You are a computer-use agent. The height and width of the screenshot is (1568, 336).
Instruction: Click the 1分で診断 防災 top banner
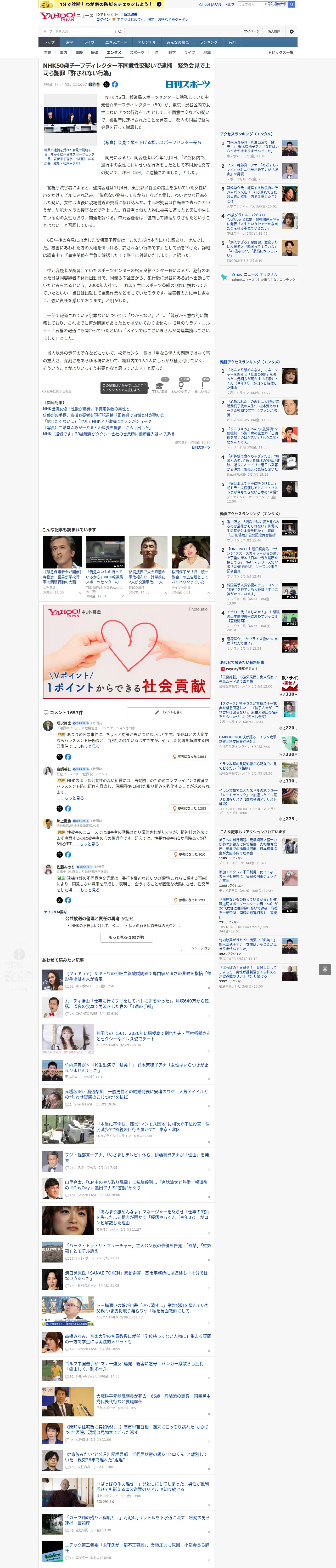[x=101, y=4]
